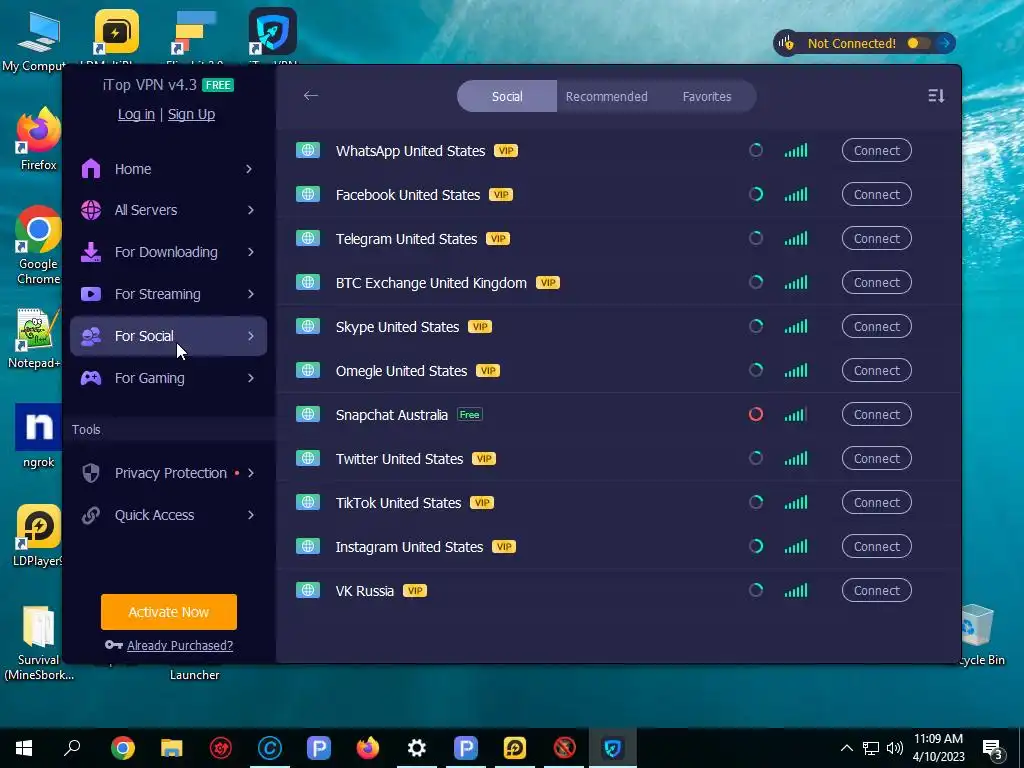
Task: Open the server sort icon
Action: [936, 96]
